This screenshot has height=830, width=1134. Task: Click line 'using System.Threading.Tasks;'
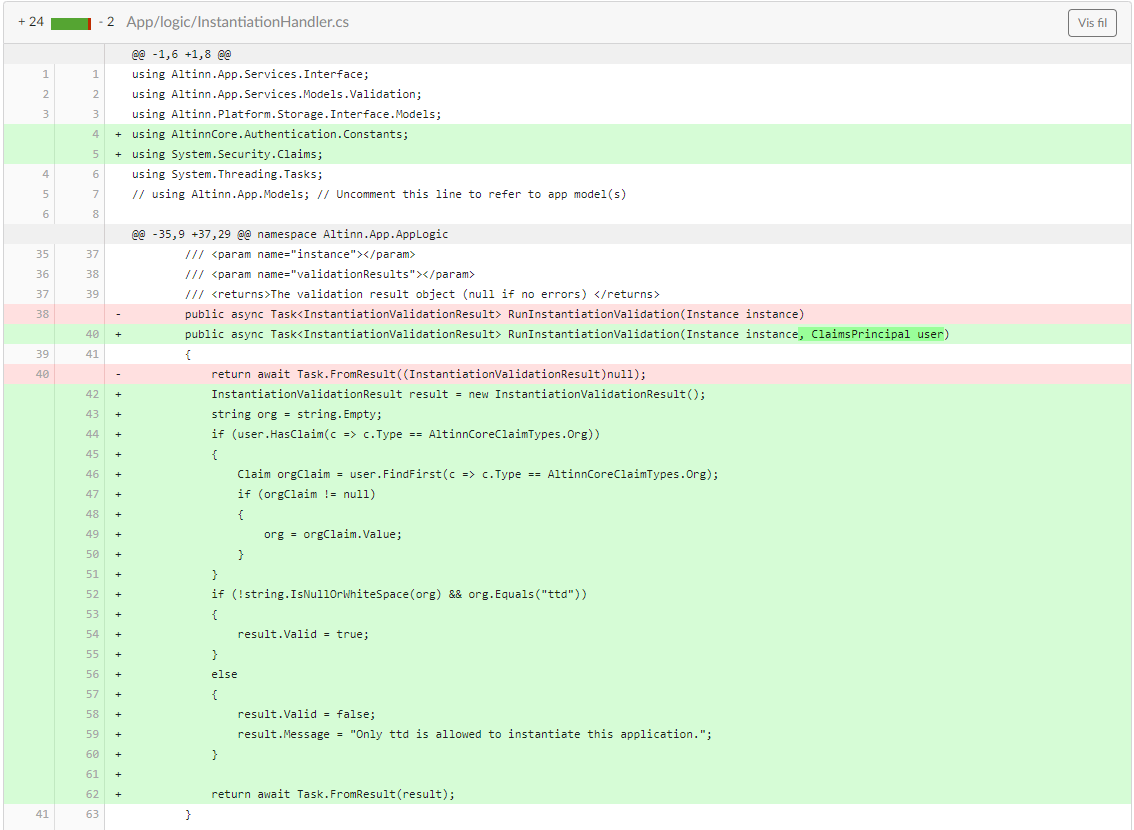[227, 174]
